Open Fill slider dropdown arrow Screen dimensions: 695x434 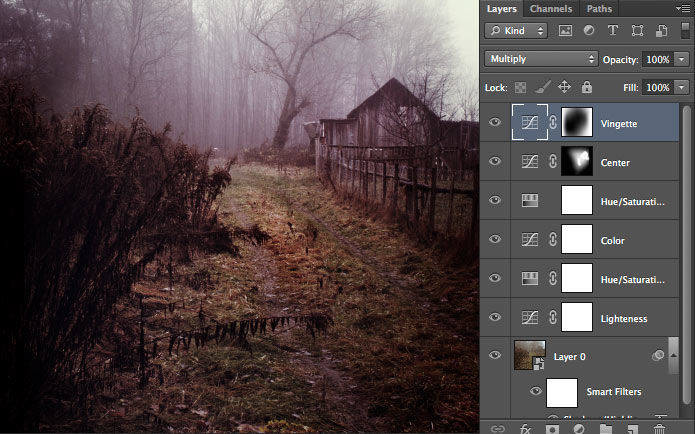(681, 87)
